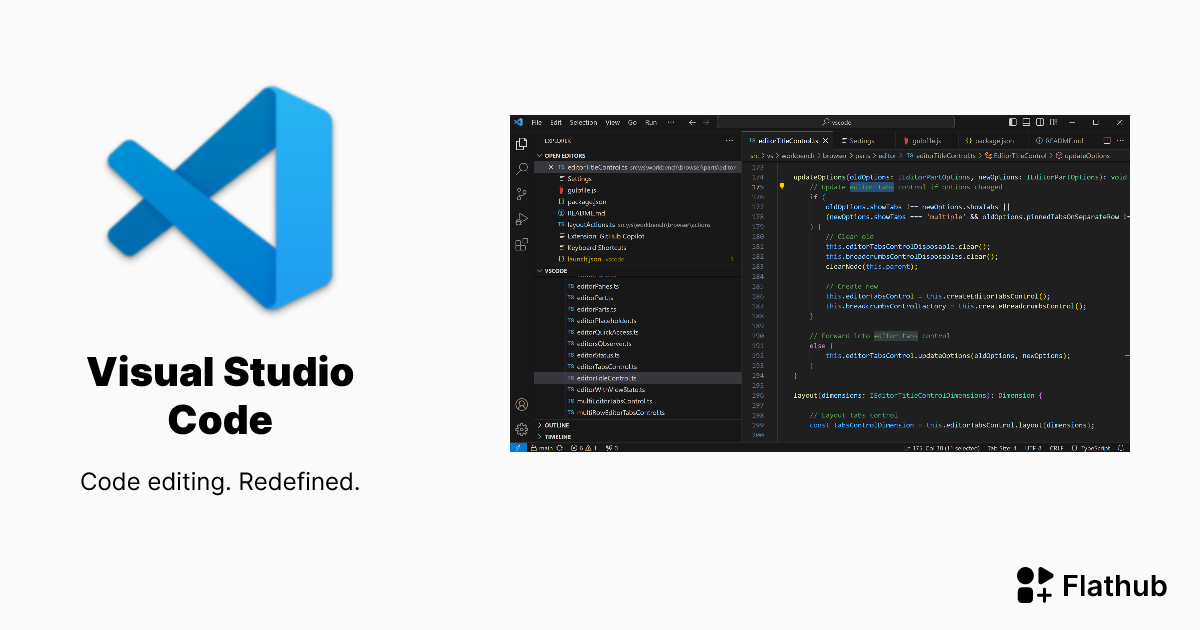The height and width of the screenshot is (630, 1200).
Task: Toggle the secondary side bar
Action: pyautogui.click(x=1040, y=122)
